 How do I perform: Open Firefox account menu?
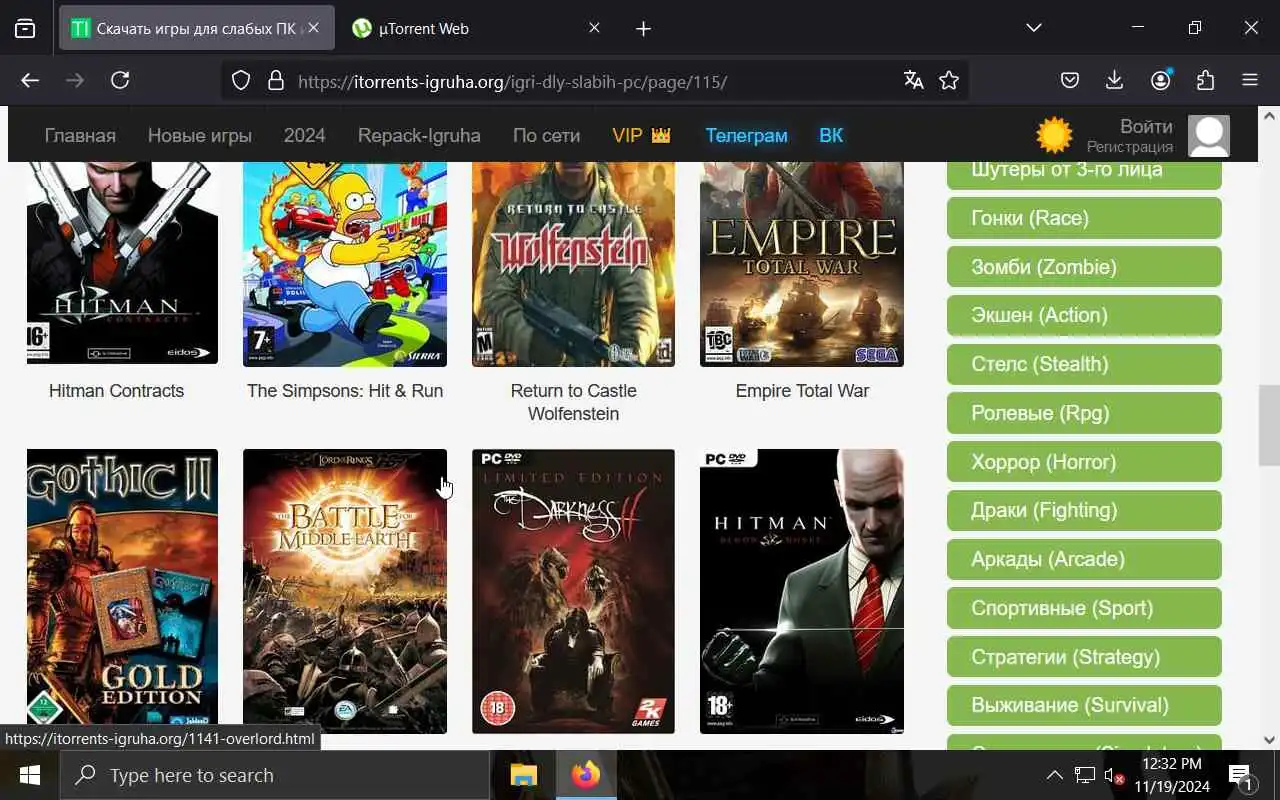click(1161, 81)
